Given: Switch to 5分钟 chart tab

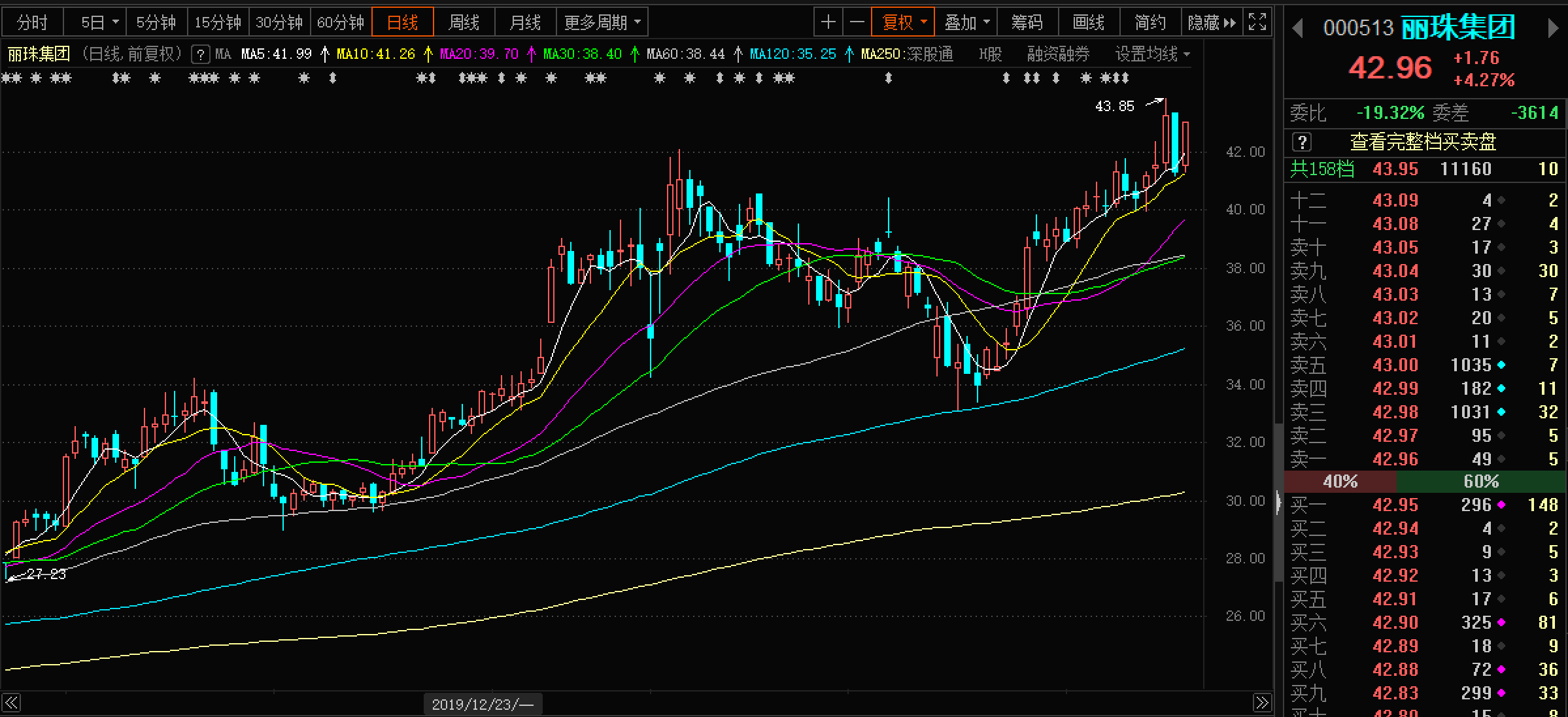Looking at the screenshot, I should 156,22.
